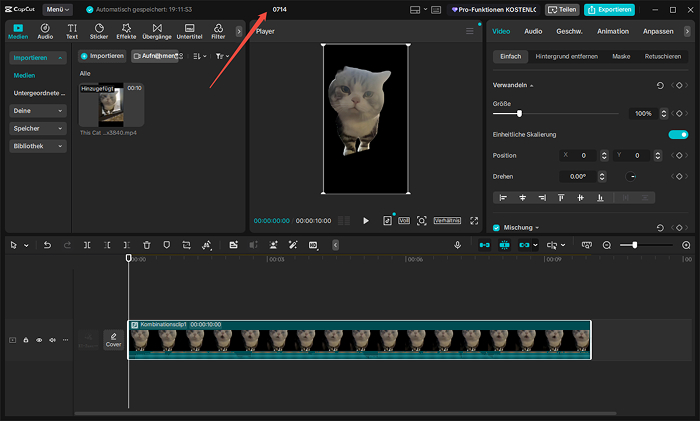Click the loop/reverse clip icon
Viewport: 700px width, 421px height.
[x=186, y=245]
